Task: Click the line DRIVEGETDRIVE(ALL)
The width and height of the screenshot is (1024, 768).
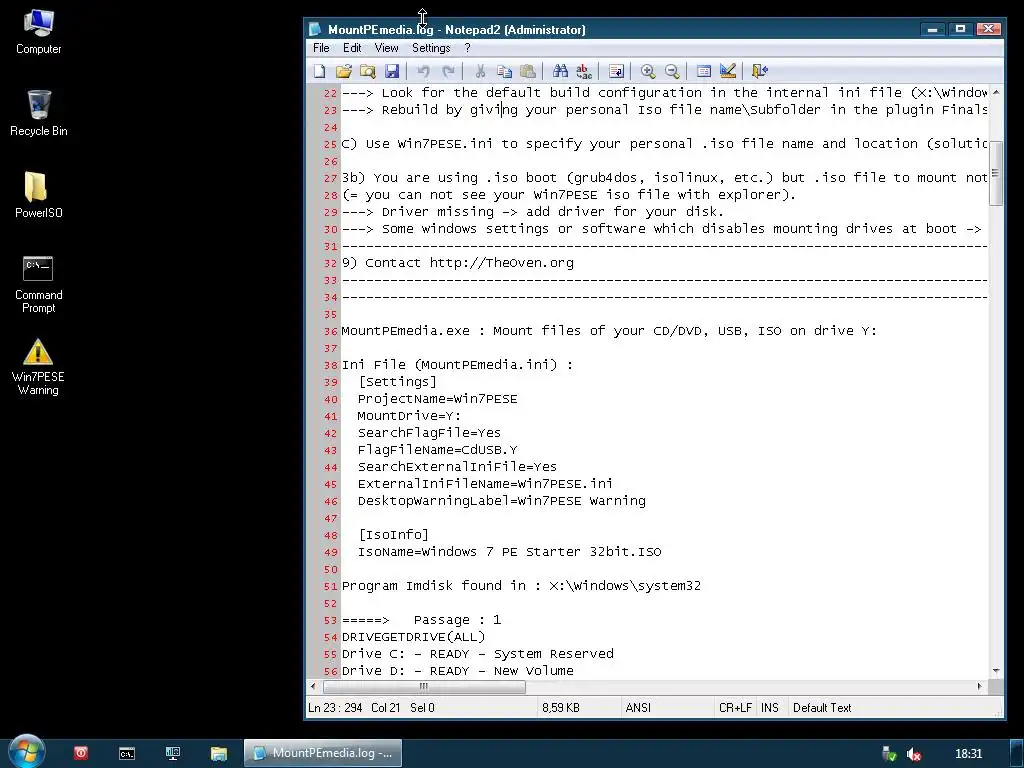Action: (x=413, y=636)
